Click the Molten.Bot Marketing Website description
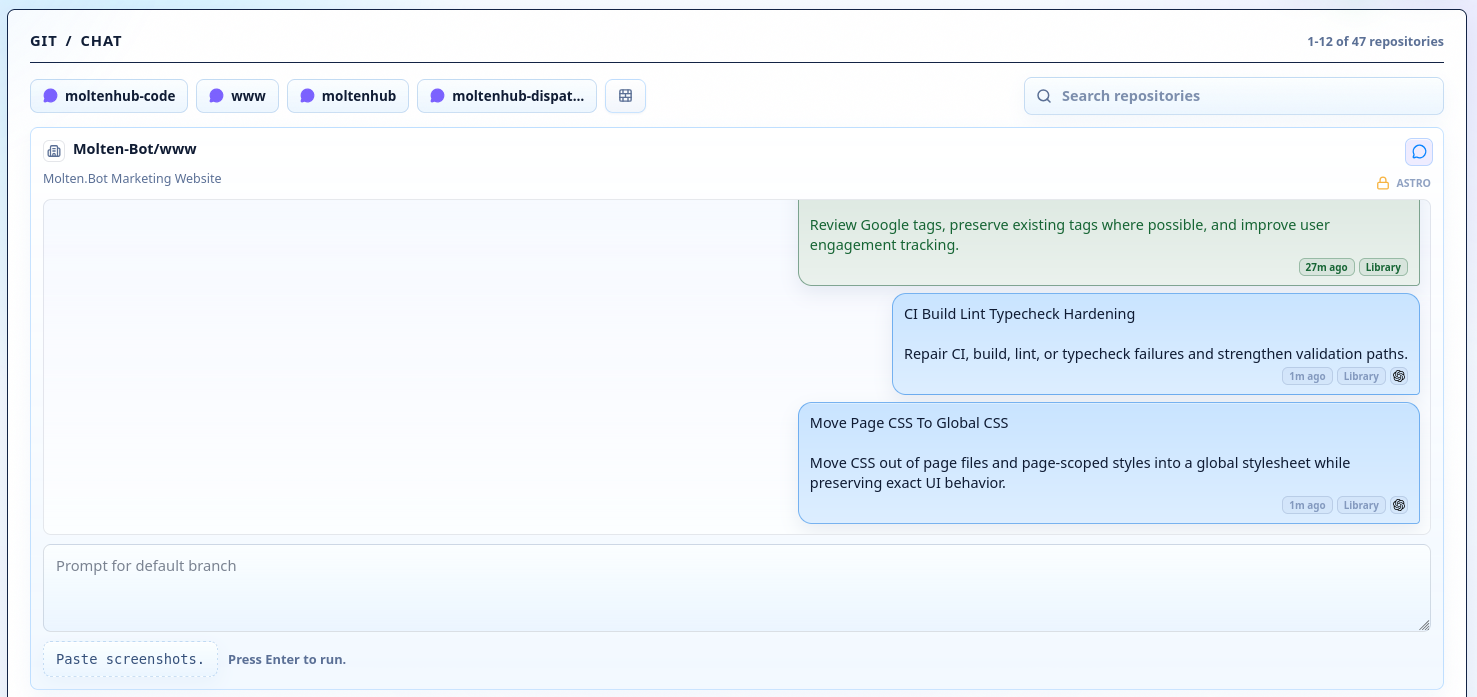The width and height of the screenshot is (1477, 697). coord(132,179)
